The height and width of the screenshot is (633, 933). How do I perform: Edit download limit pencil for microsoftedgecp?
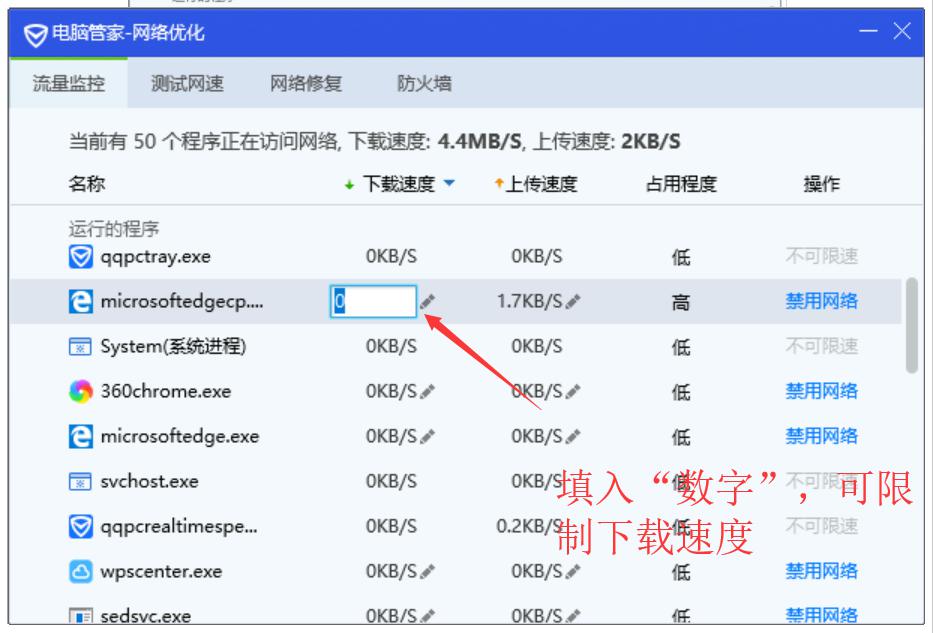point(427,302)
